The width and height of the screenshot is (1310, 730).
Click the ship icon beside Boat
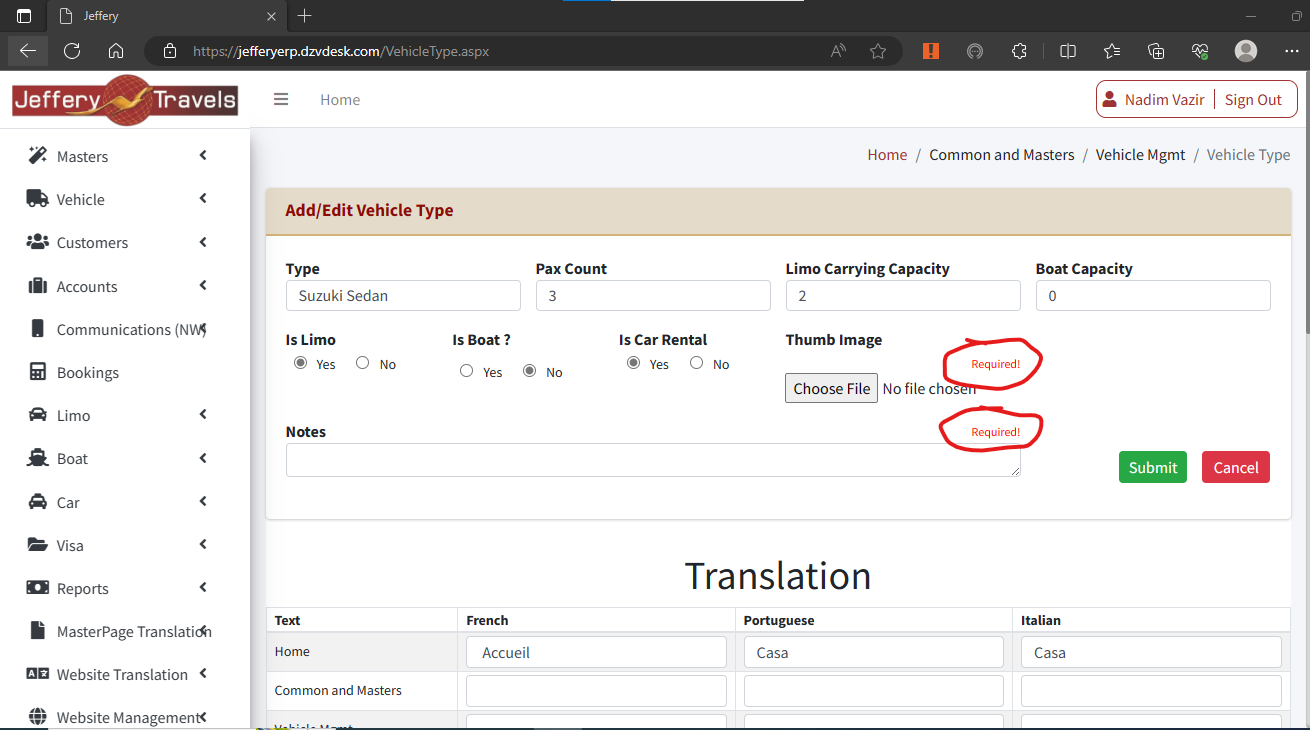(x=38, y=458)
